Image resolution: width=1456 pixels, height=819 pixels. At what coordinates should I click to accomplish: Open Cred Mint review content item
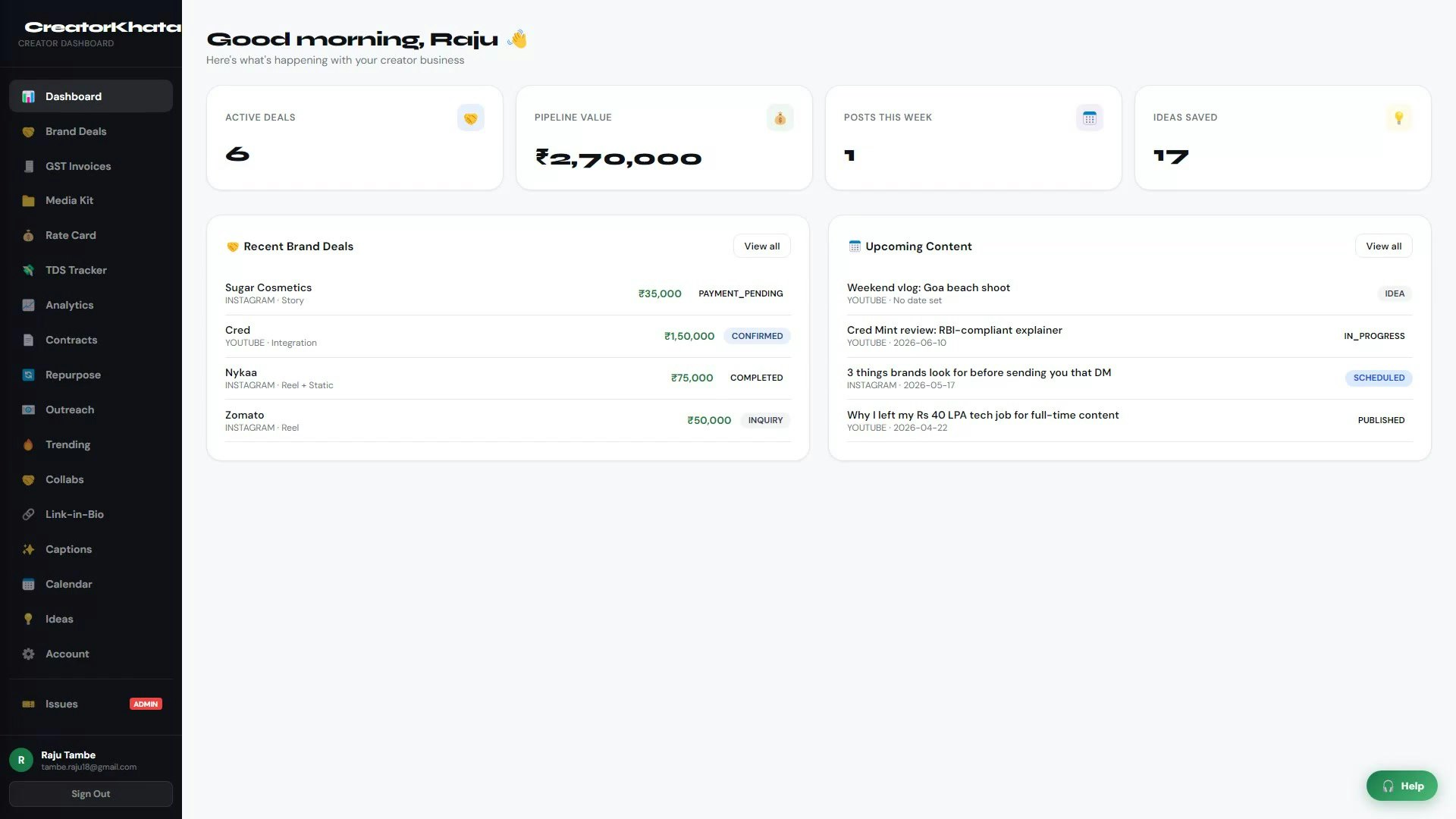pos(1130,336)
